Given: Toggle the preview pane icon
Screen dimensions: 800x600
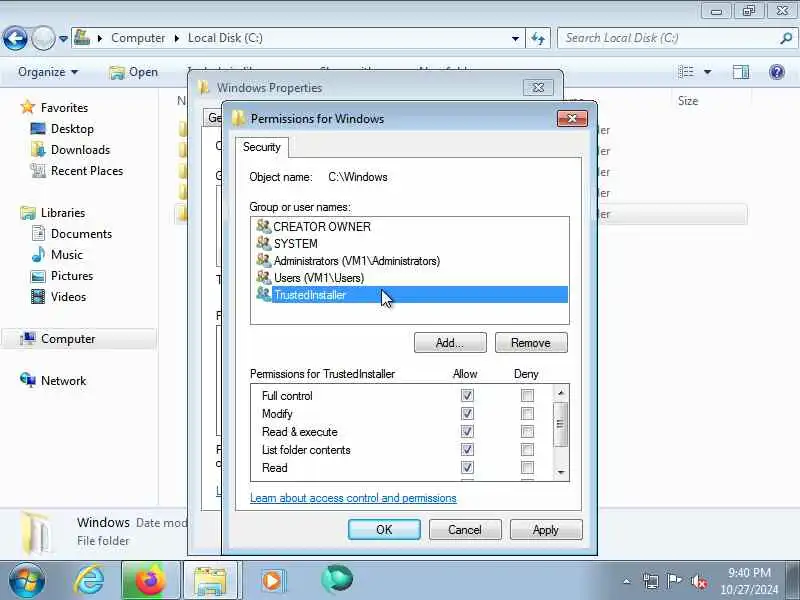Looking at the screenshot, I should point(741,72).
